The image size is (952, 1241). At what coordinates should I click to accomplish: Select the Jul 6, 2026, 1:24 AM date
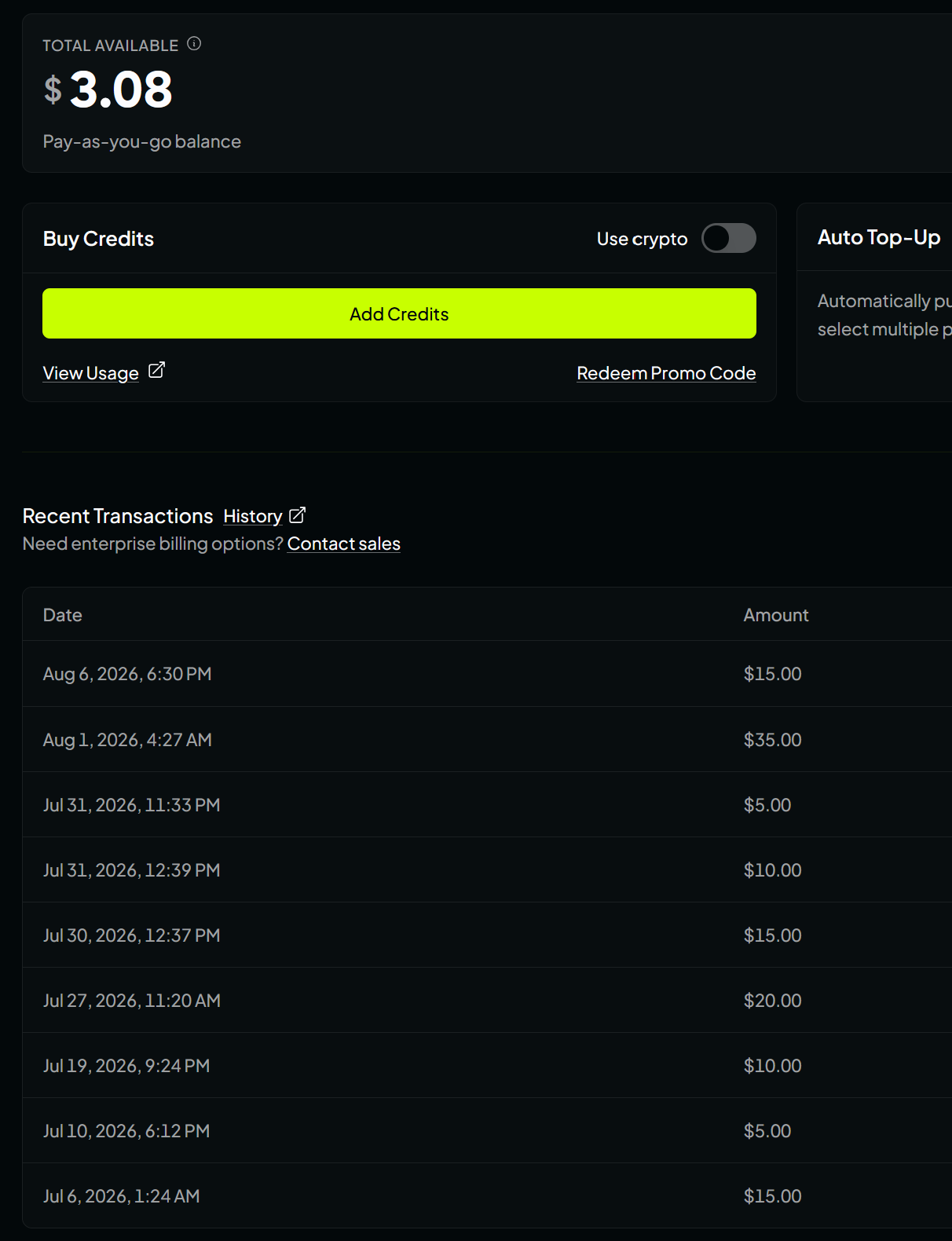coord(122,1196)
